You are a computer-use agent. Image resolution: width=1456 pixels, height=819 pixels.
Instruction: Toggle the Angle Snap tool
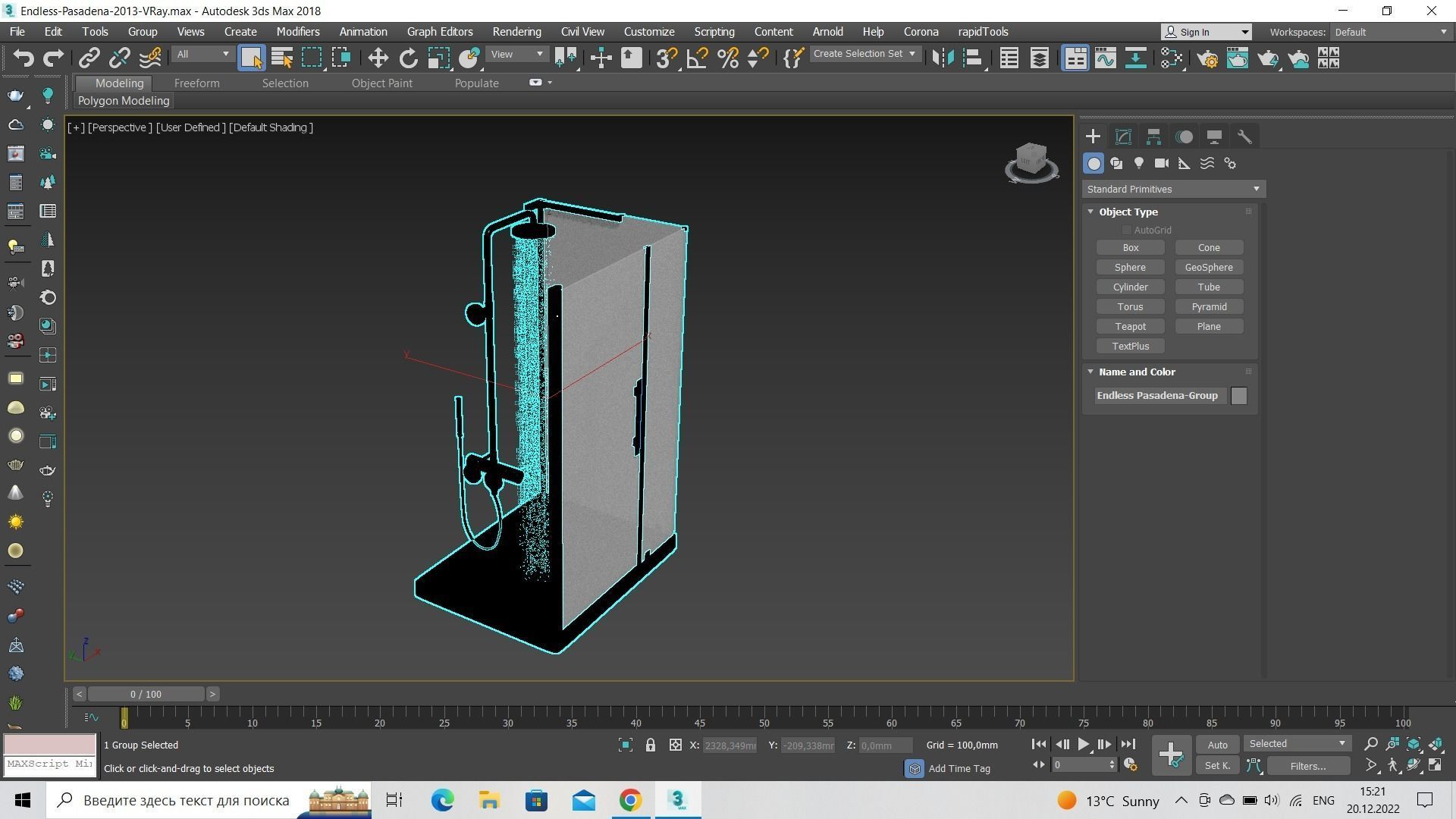[x=697, y=58]
